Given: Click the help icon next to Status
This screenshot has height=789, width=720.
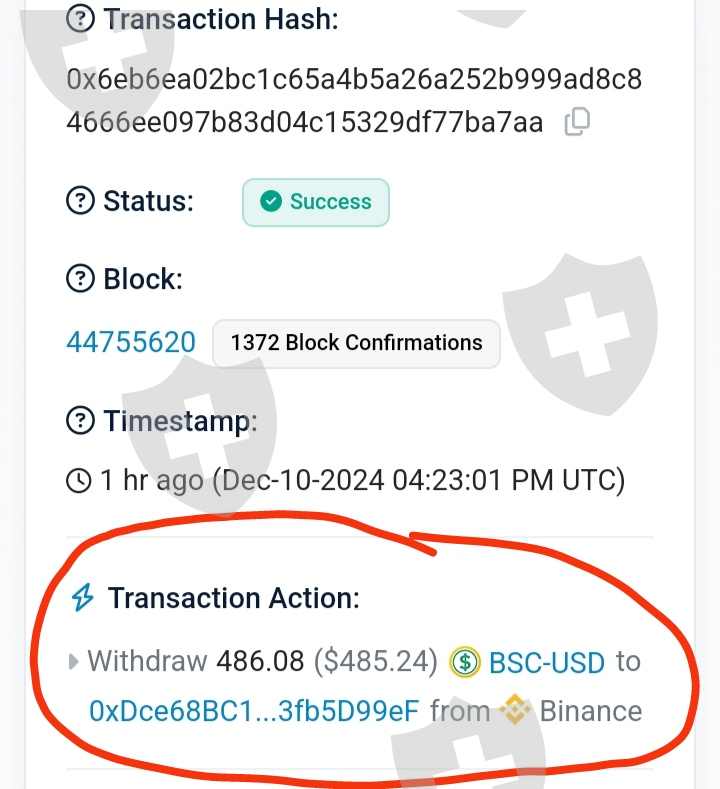Looking at the screenshot, I should [79, 201].
